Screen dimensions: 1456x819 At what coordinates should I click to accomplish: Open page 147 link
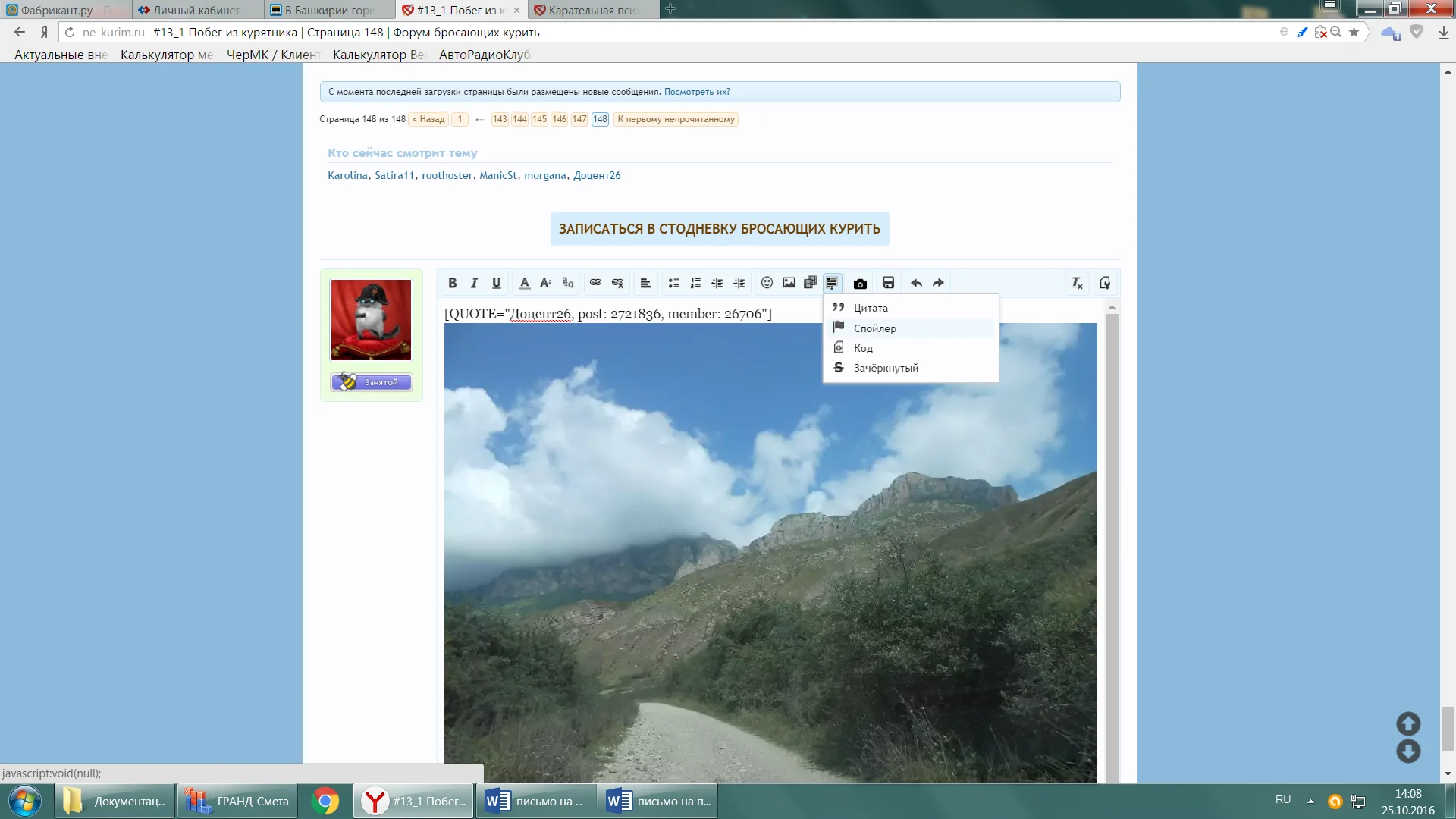(579, 119)
